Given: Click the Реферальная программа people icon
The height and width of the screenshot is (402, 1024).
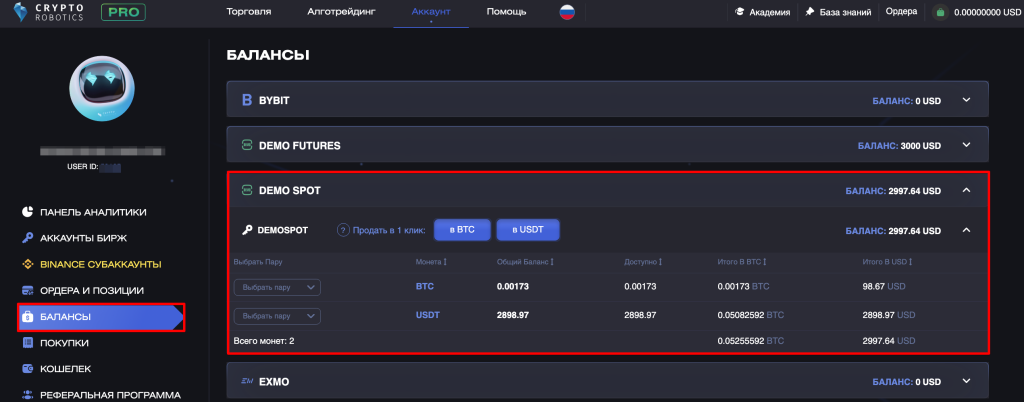Looking at the screenshot, I should [x=27, y=395].
